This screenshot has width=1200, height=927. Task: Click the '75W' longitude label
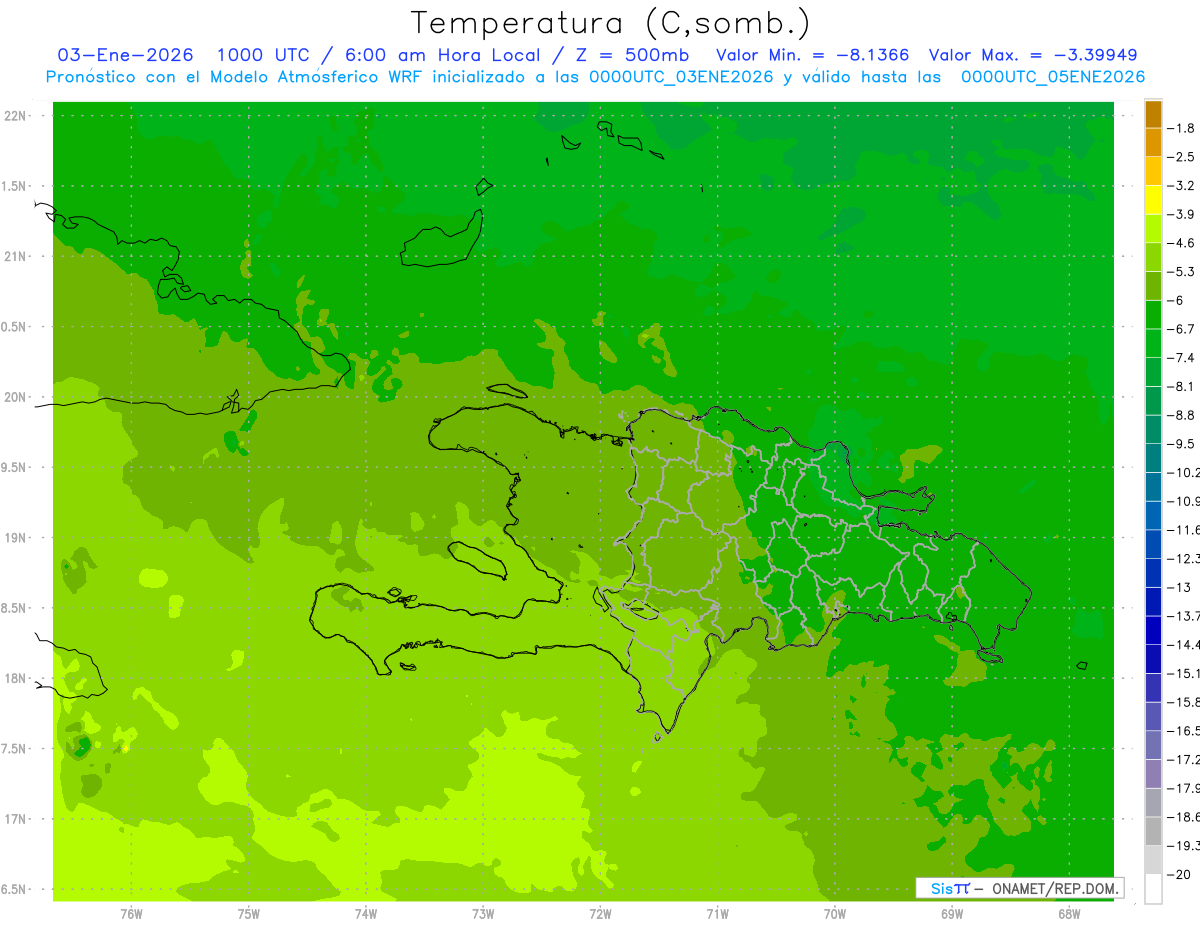pyautogui.click(x=249, y=913)
